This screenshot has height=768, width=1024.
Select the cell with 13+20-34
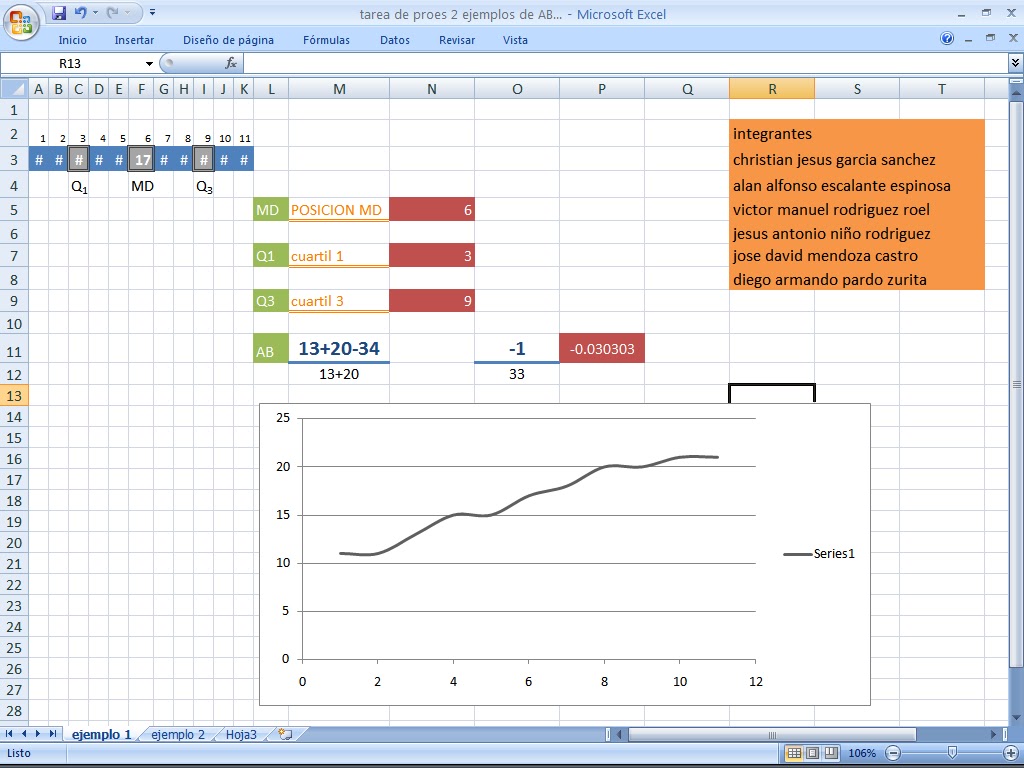coord(339,349)
